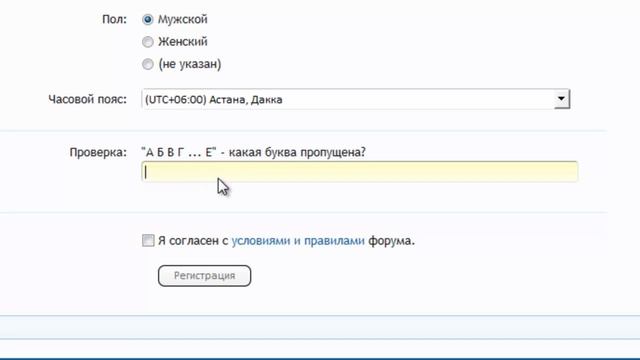This screenshot has height=360, width=640.
Task: Click the Часовой пояс label
Action: click(87, 99)
